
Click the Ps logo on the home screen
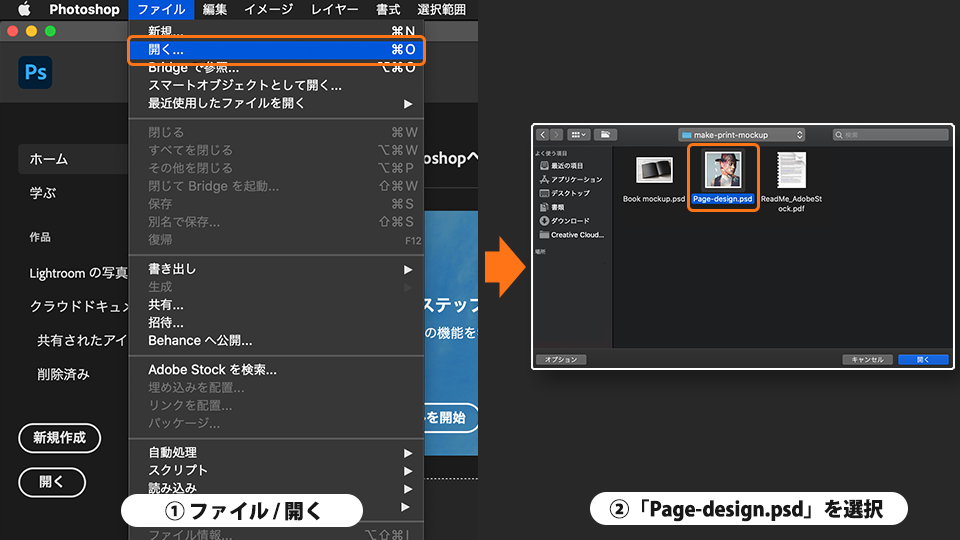pyautogui.click(x=36, y=73)
